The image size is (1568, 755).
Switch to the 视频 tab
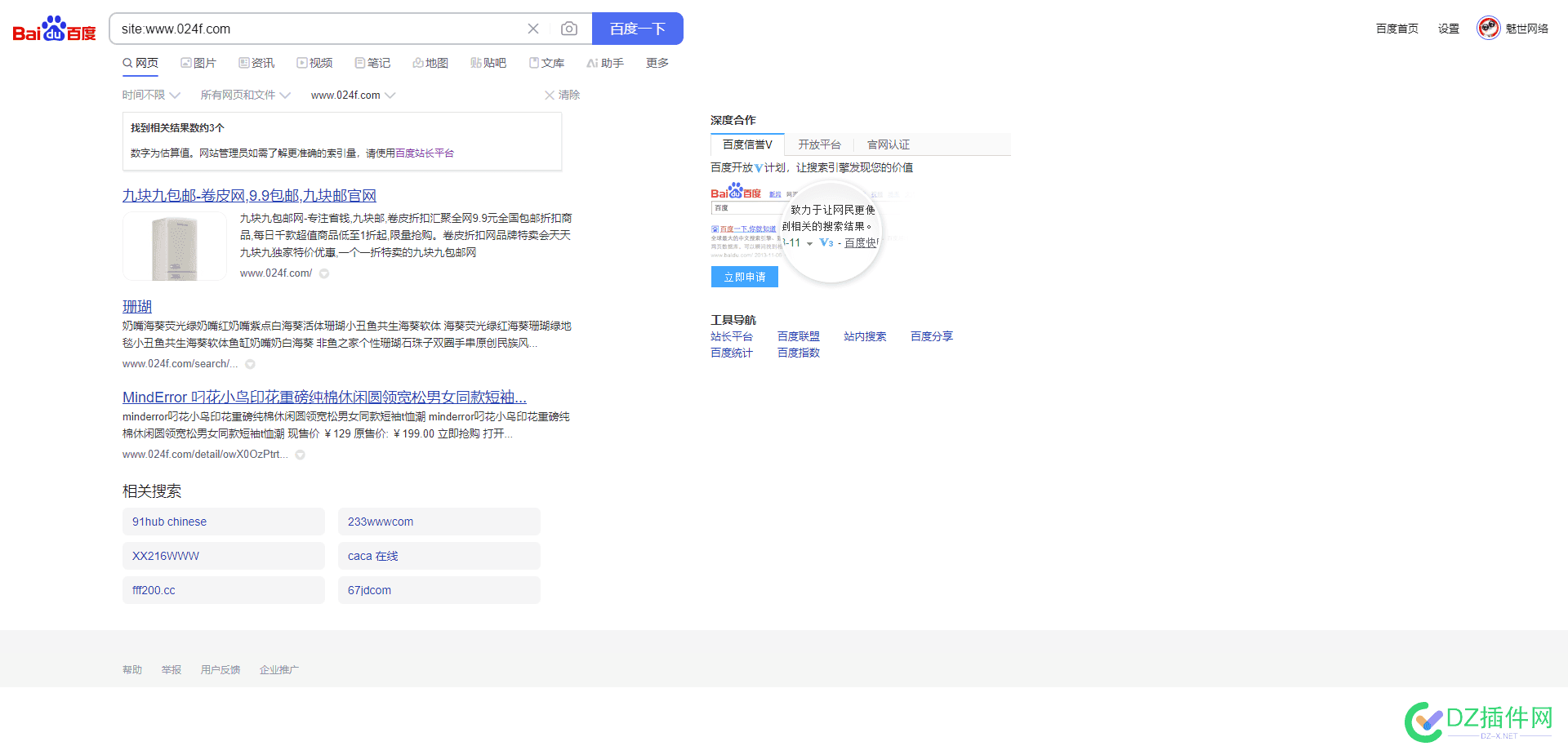click(x=314, y=63)
